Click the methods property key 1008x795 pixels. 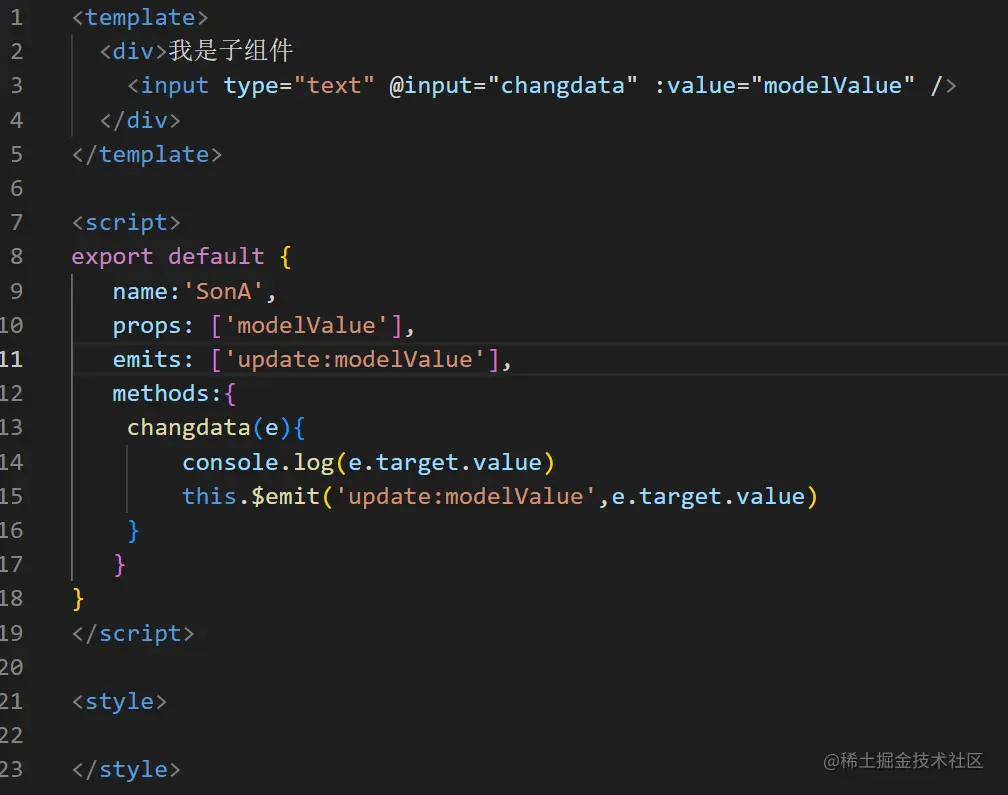161,393
